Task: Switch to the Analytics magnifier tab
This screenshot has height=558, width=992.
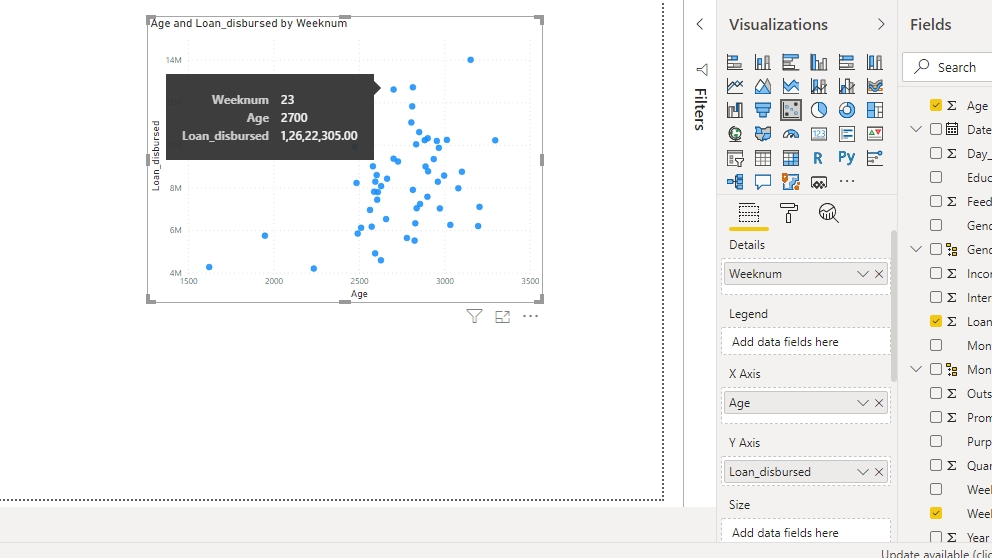Action: coord(828,212)
